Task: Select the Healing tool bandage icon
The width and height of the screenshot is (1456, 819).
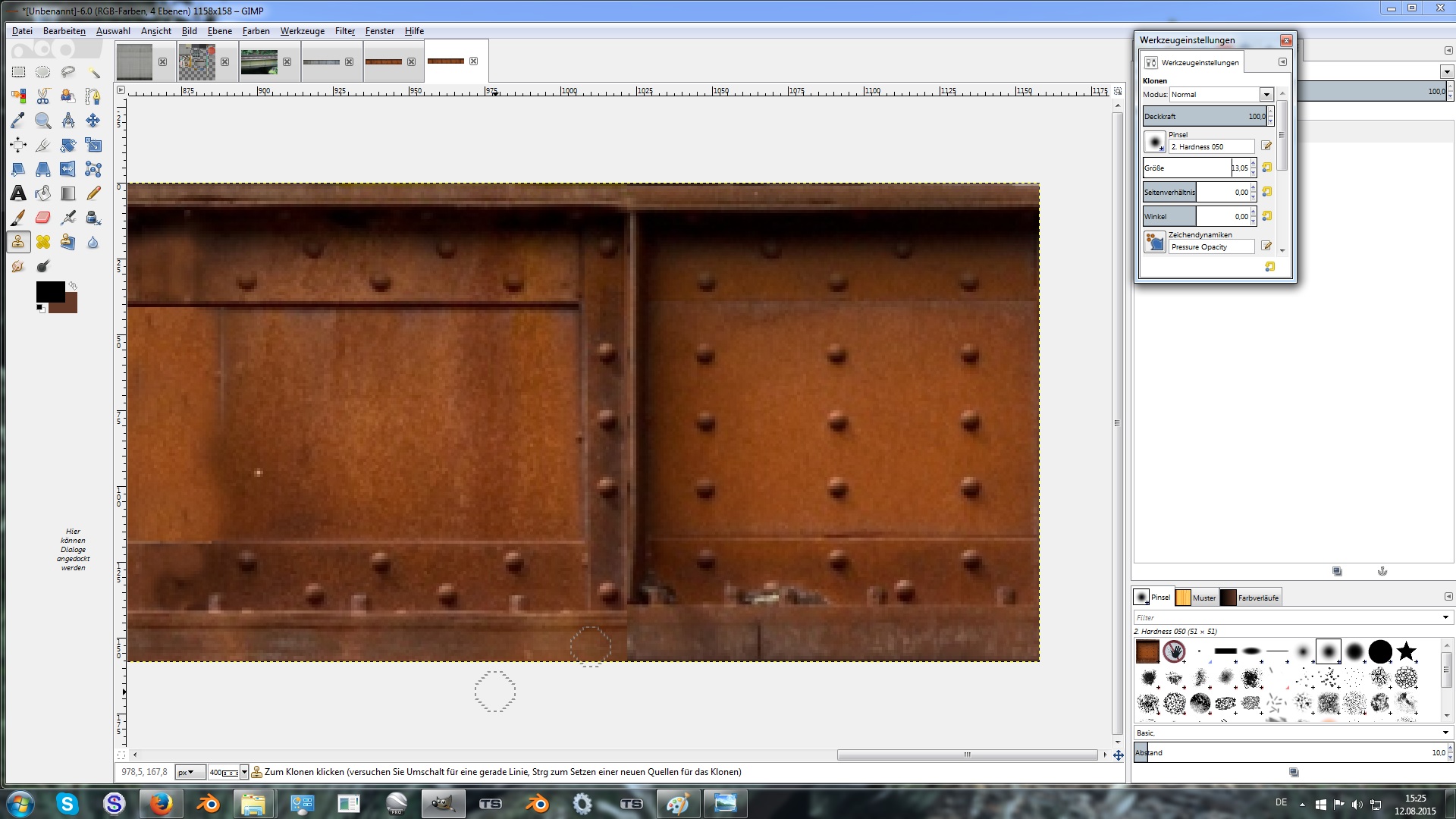Action: click(x=43, y=243)
